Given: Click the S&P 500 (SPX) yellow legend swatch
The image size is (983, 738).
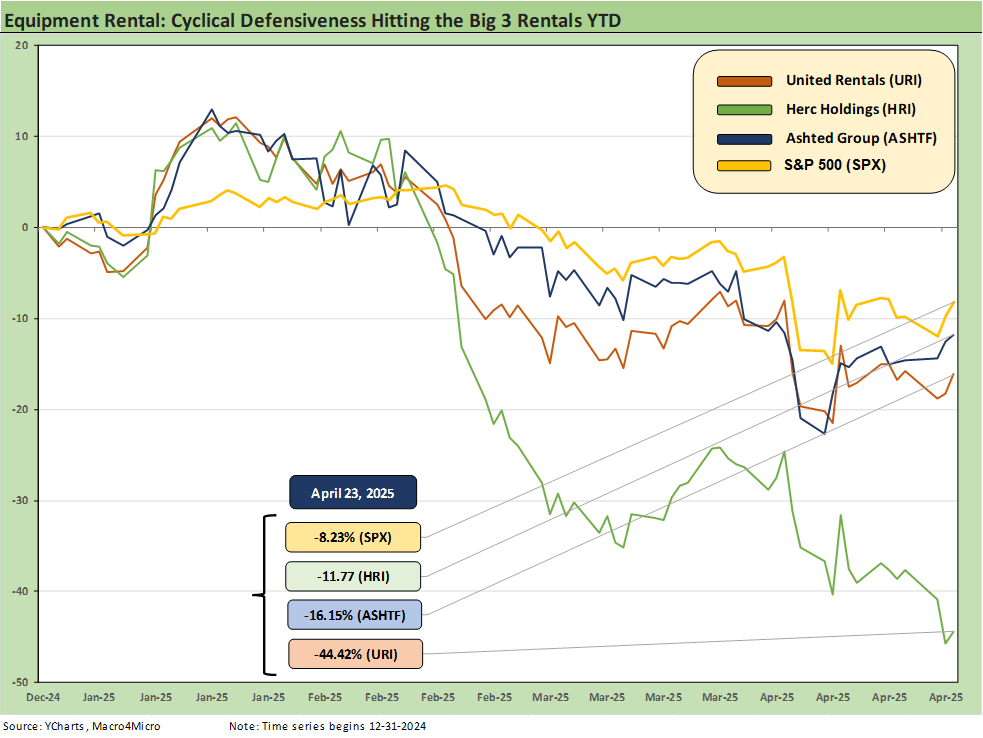Looking at the screenshot, I should (744, 166).
